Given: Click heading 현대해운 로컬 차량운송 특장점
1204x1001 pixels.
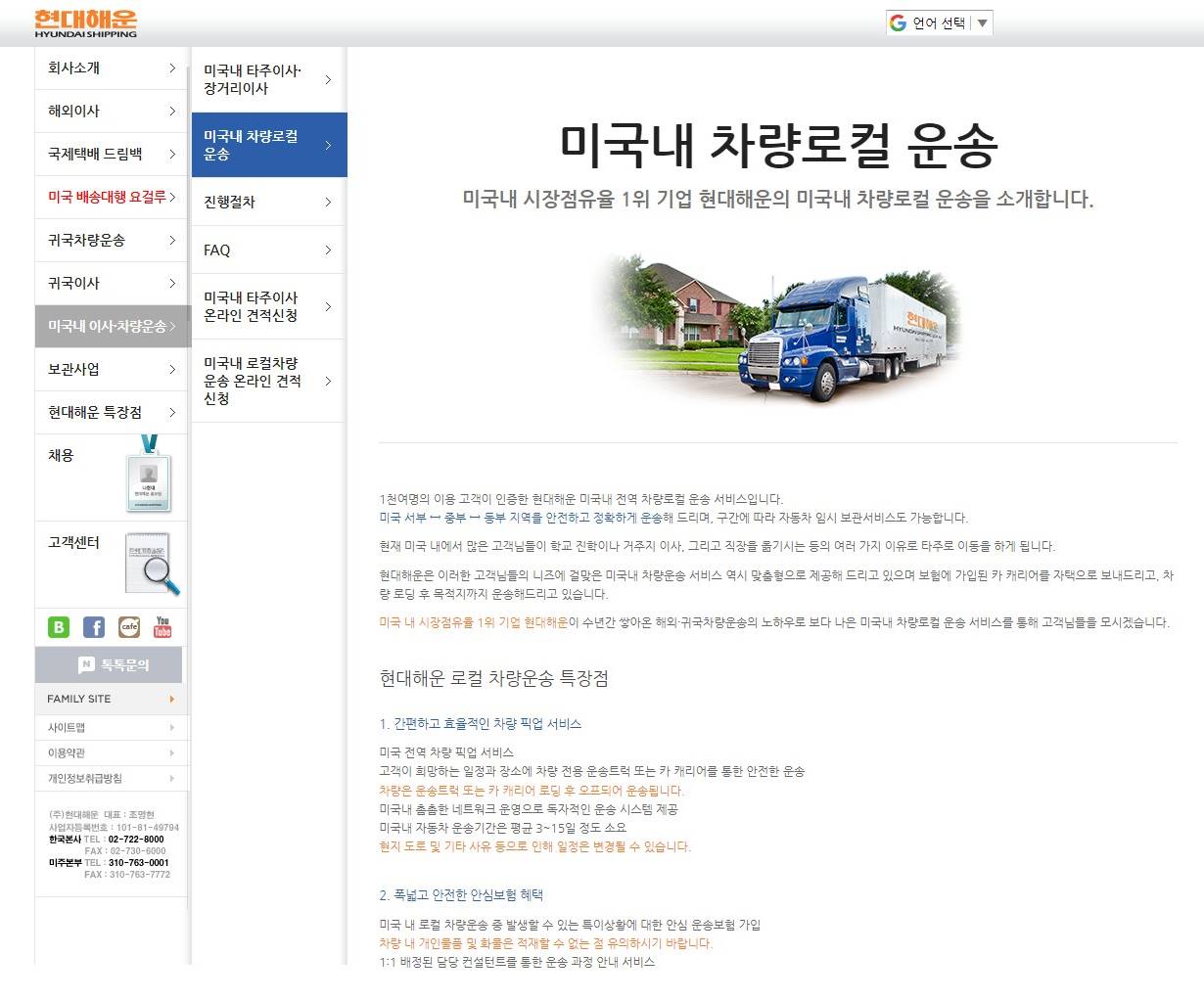Looking at the screenshot, I should point(494,678).
